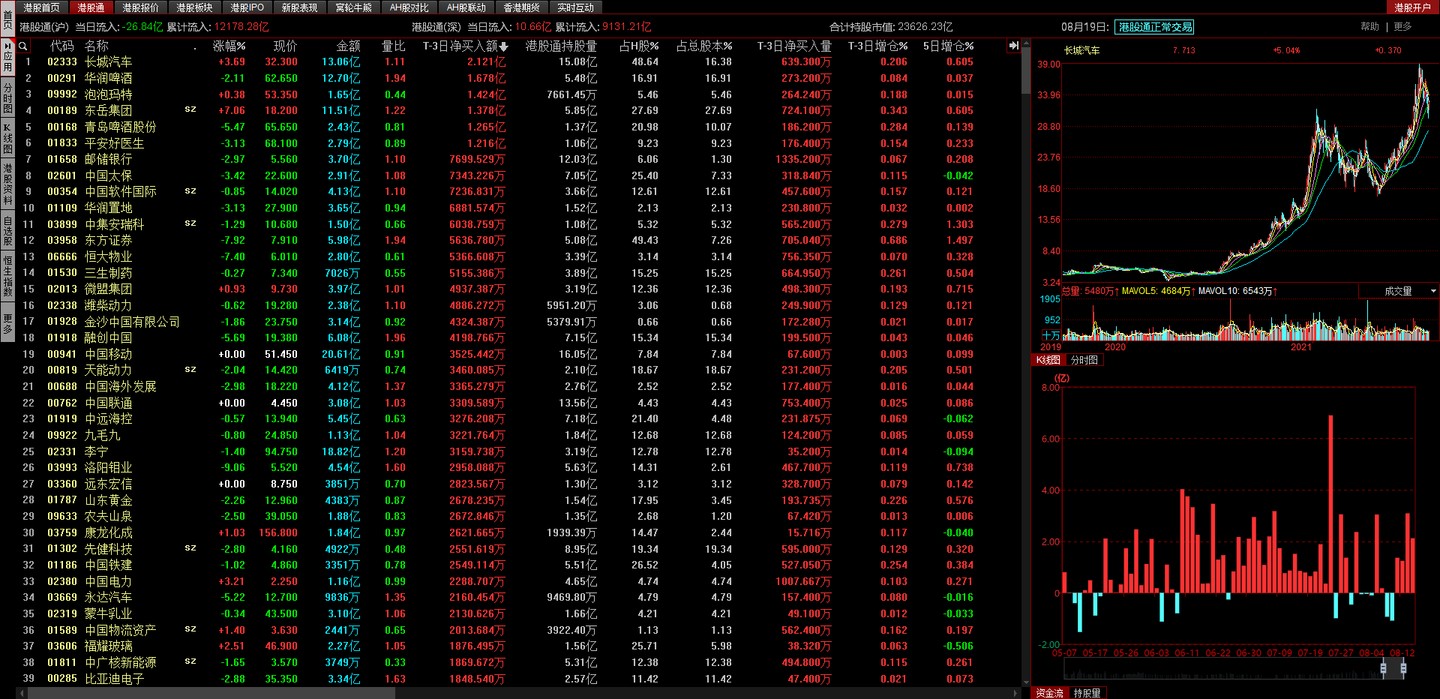Open the K线图 sidebar tab
The width and height of the screenshot is (1440, 699).
8,140
